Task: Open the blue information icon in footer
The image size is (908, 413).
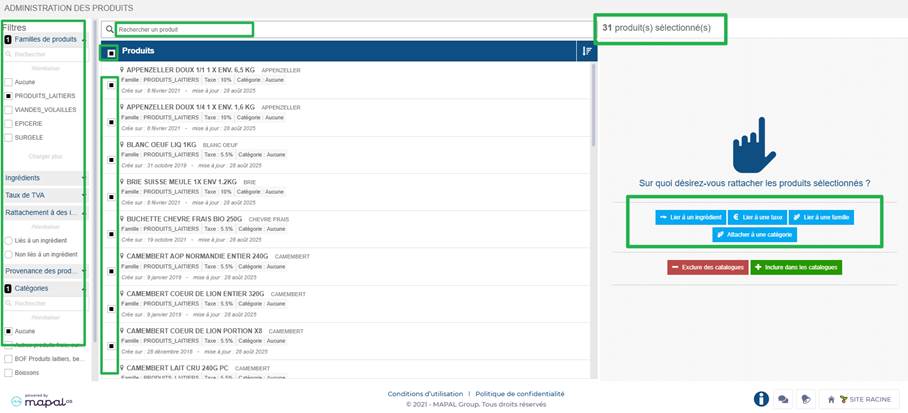Action: click(x=761, y=398)
